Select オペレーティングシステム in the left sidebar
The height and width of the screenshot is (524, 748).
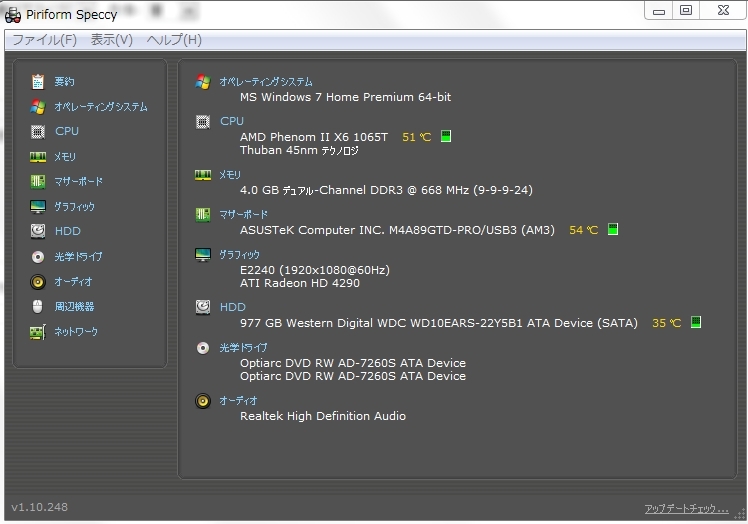tap(100, 107)
